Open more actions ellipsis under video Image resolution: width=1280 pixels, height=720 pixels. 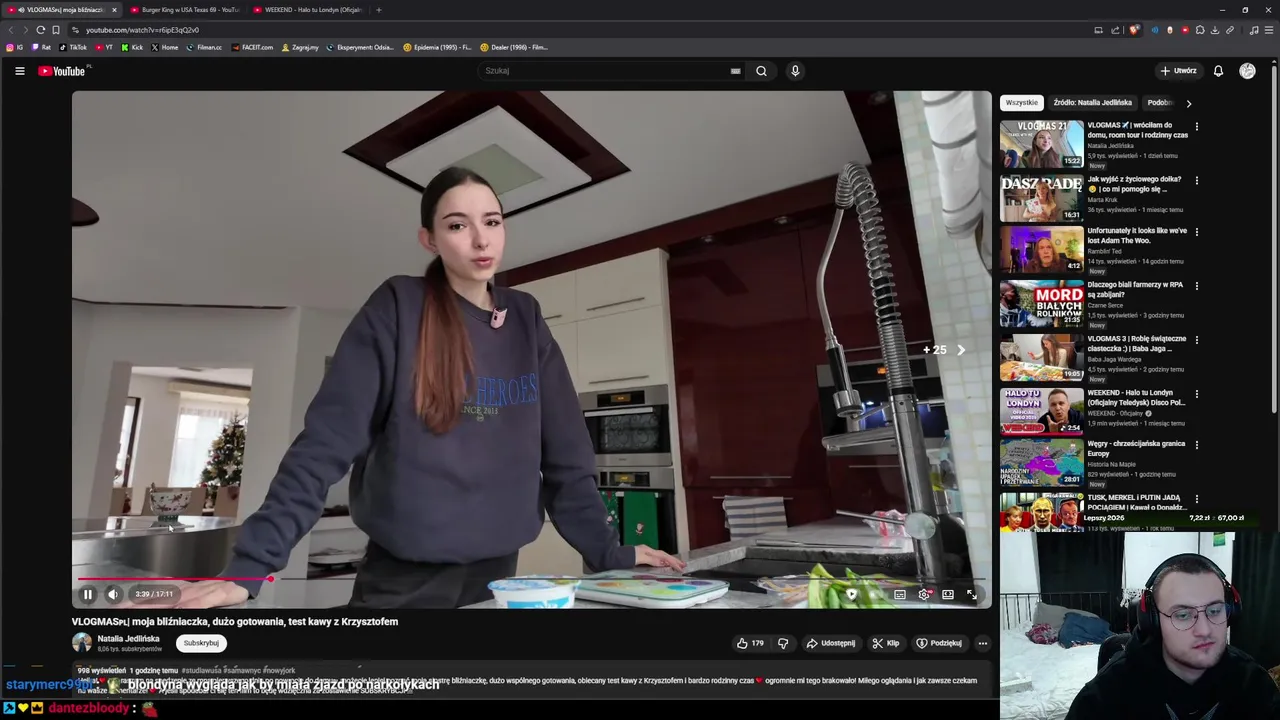(x=983, y=643)
